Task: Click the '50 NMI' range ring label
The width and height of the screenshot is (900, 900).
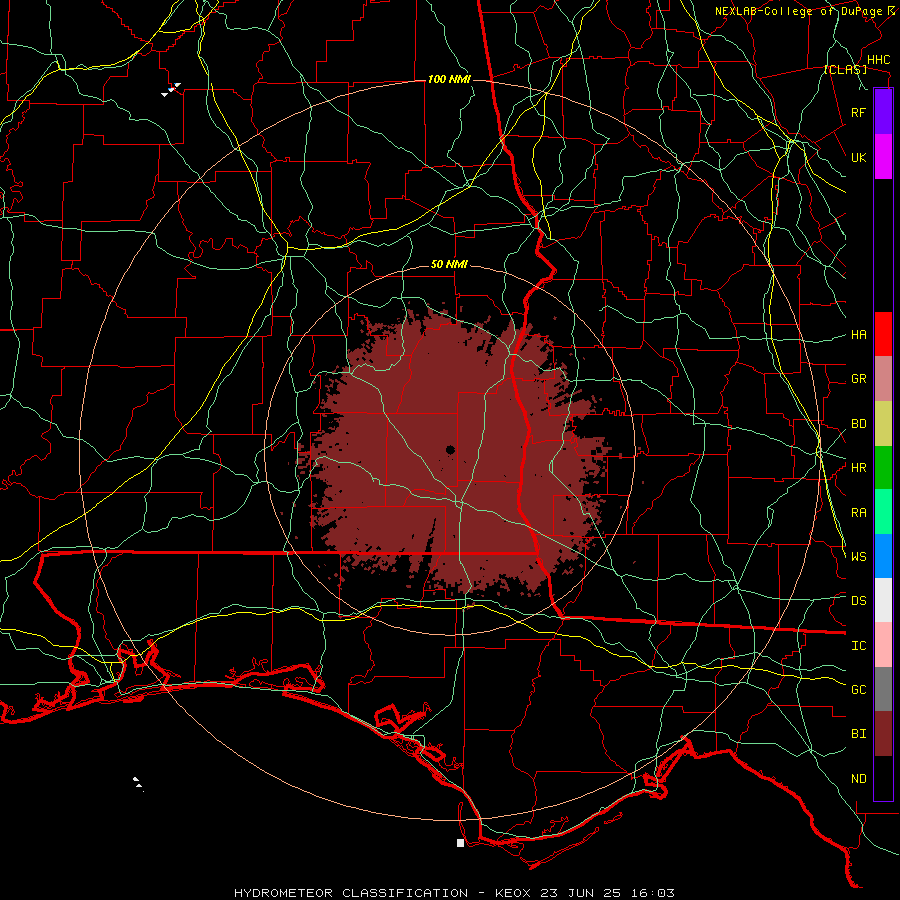Action: (449, 264)
